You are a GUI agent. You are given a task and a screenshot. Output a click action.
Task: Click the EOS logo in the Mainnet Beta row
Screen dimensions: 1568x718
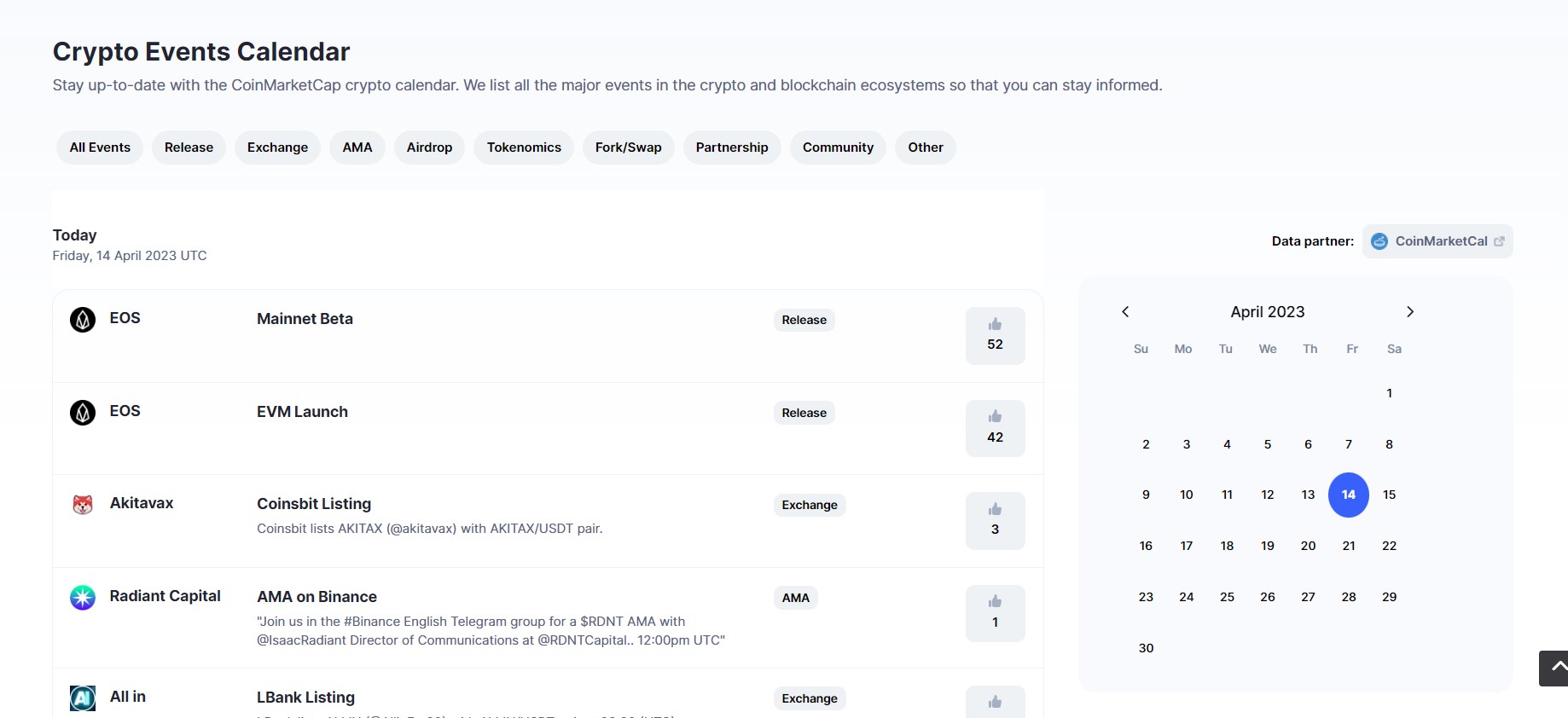pos(83,320)
